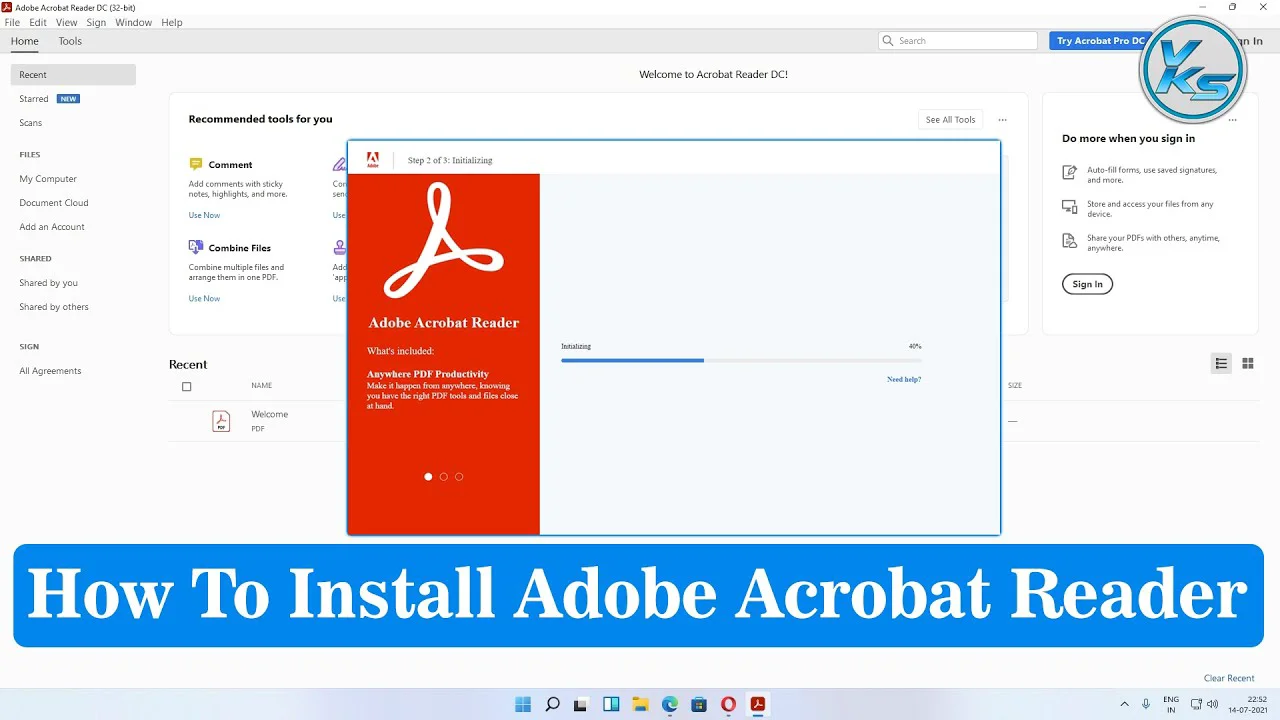Click the Comment tool icon

196,164
